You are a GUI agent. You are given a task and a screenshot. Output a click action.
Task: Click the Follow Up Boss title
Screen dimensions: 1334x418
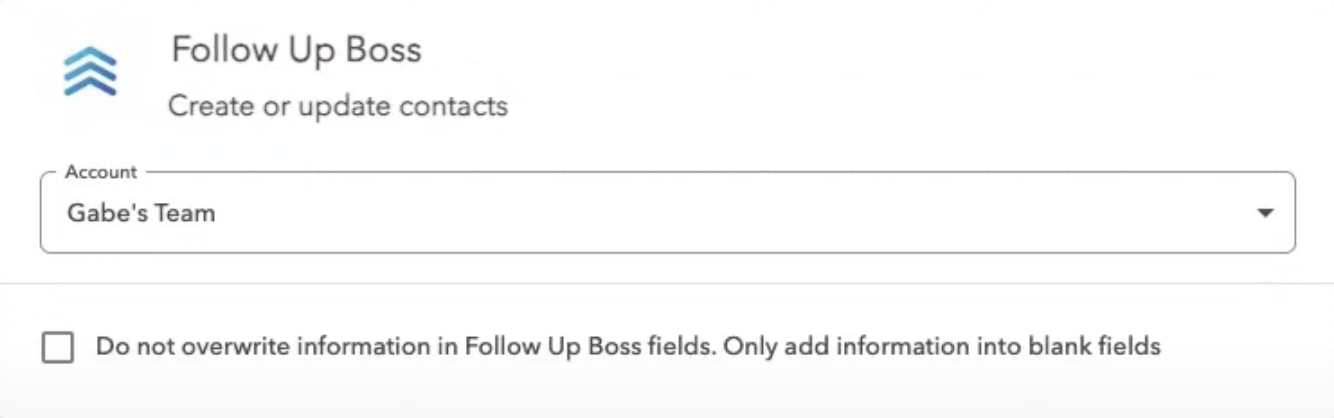pyautogui.click(x=296, y=50)
